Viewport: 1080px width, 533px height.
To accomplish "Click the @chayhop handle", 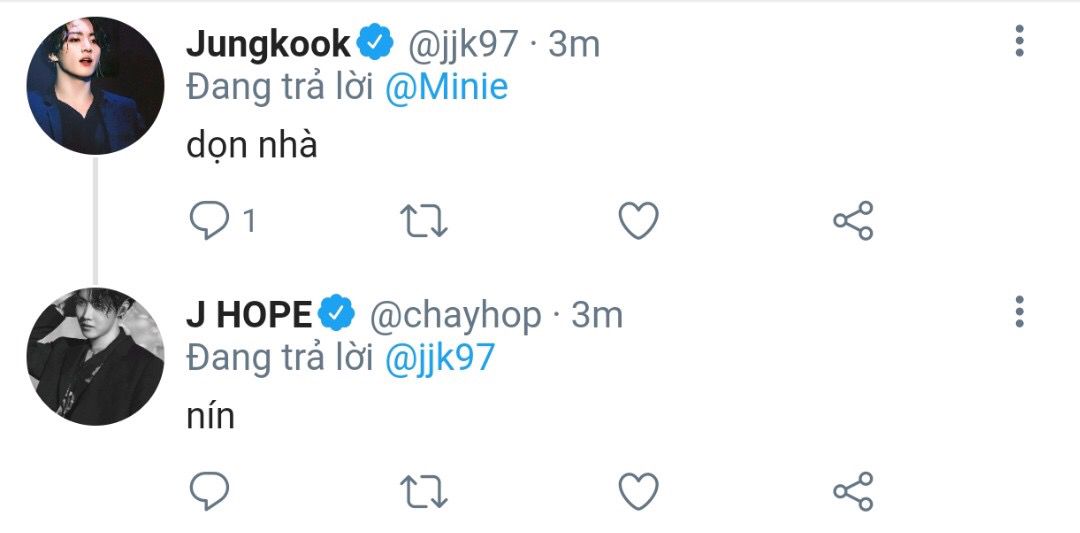I will point(455,315).
